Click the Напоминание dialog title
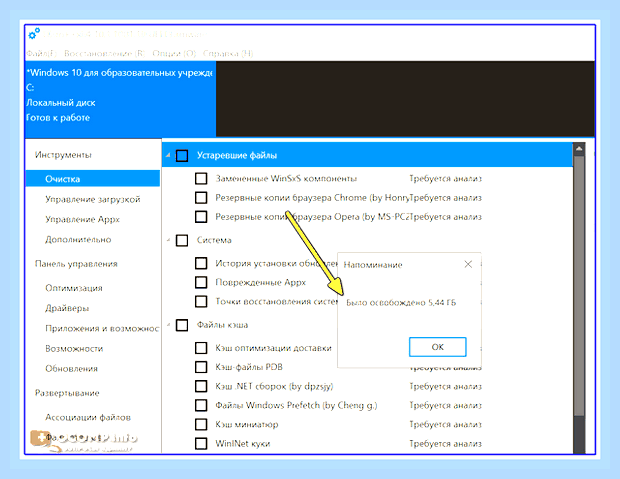Image resolution: width=620 pixels, height=479 pixels. (373, 265)
